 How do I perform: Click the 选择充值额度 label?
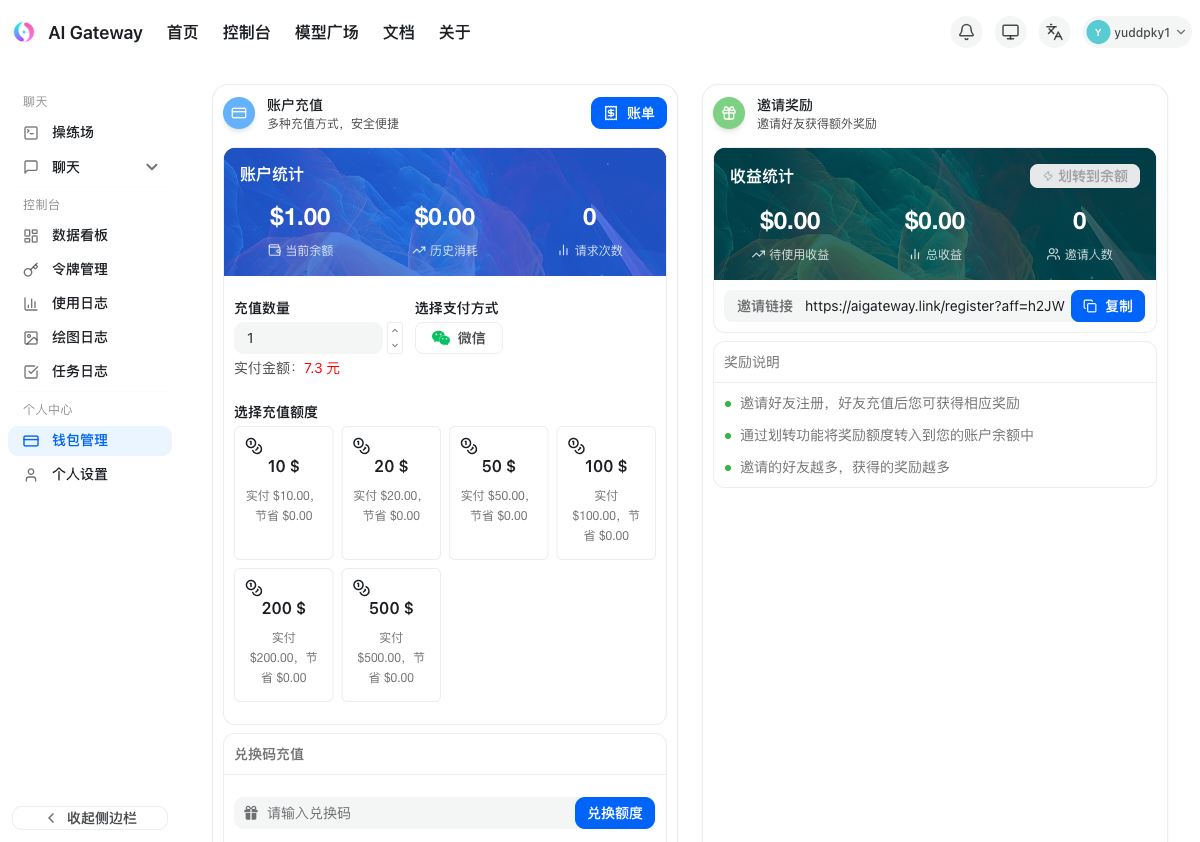pos(276,412)
